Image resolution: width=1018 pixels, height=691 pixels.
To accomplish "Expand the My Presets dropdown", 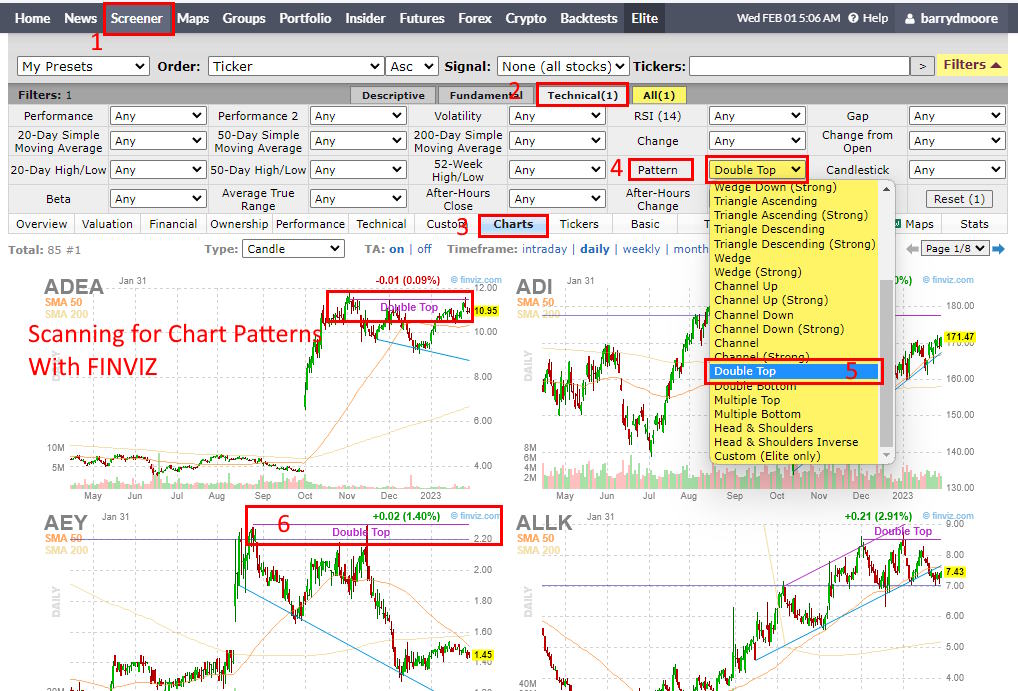I will [82, 66].
